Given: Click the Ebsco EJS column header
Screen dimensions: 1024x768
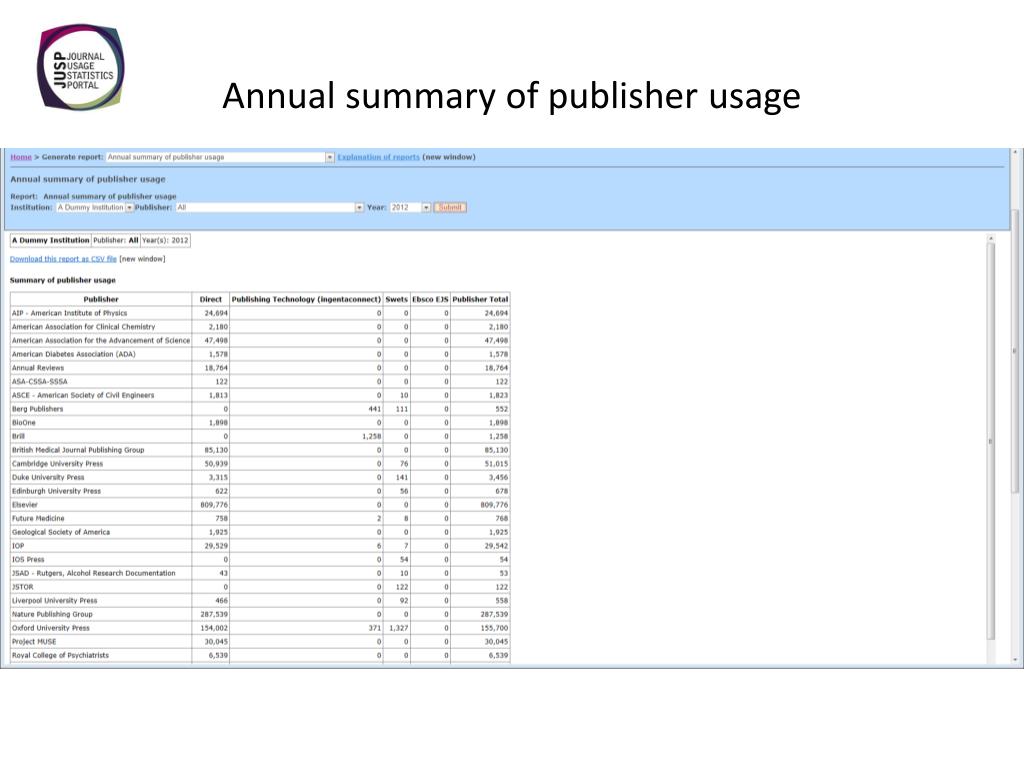Looking at the screenshot, I should (x=430, y=299).
